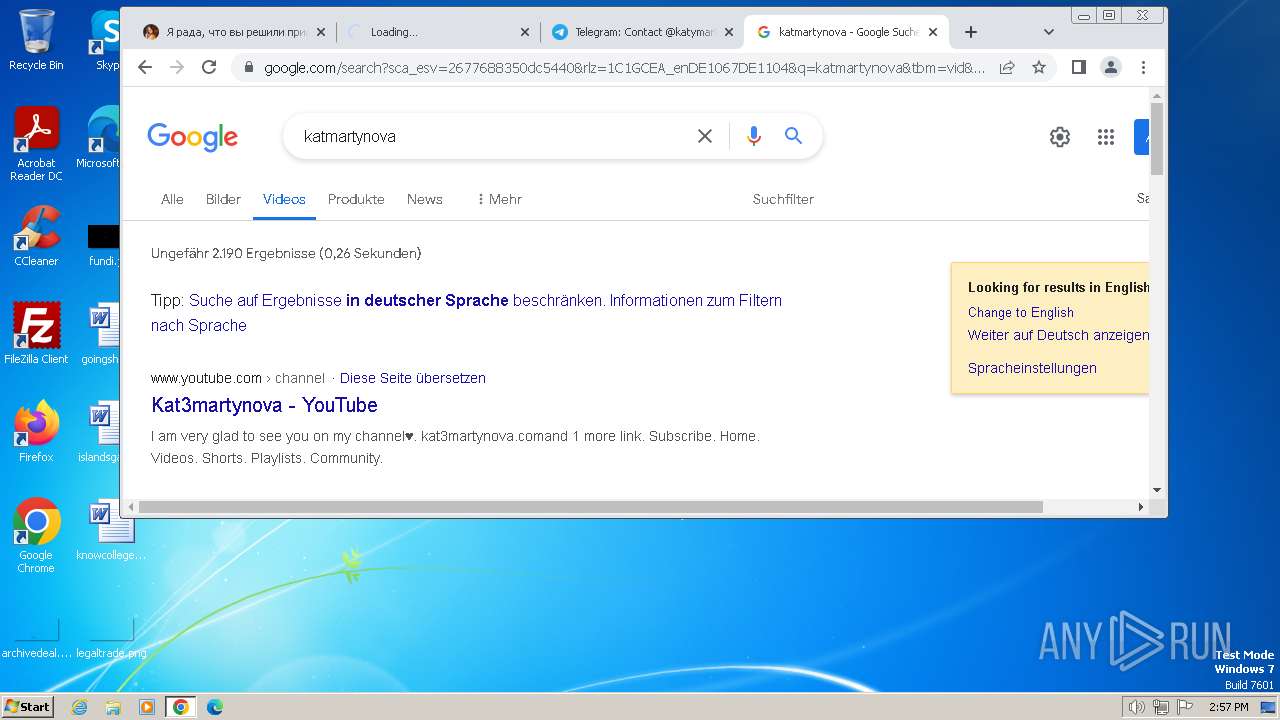
Task: Open Internet Explorer from taskbar
Action: 79,707
